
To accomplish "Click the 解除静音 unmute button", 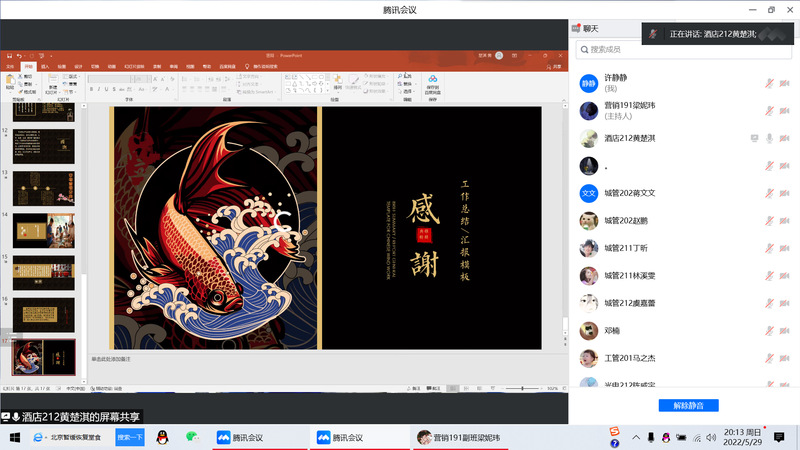I will click(688, 405).
